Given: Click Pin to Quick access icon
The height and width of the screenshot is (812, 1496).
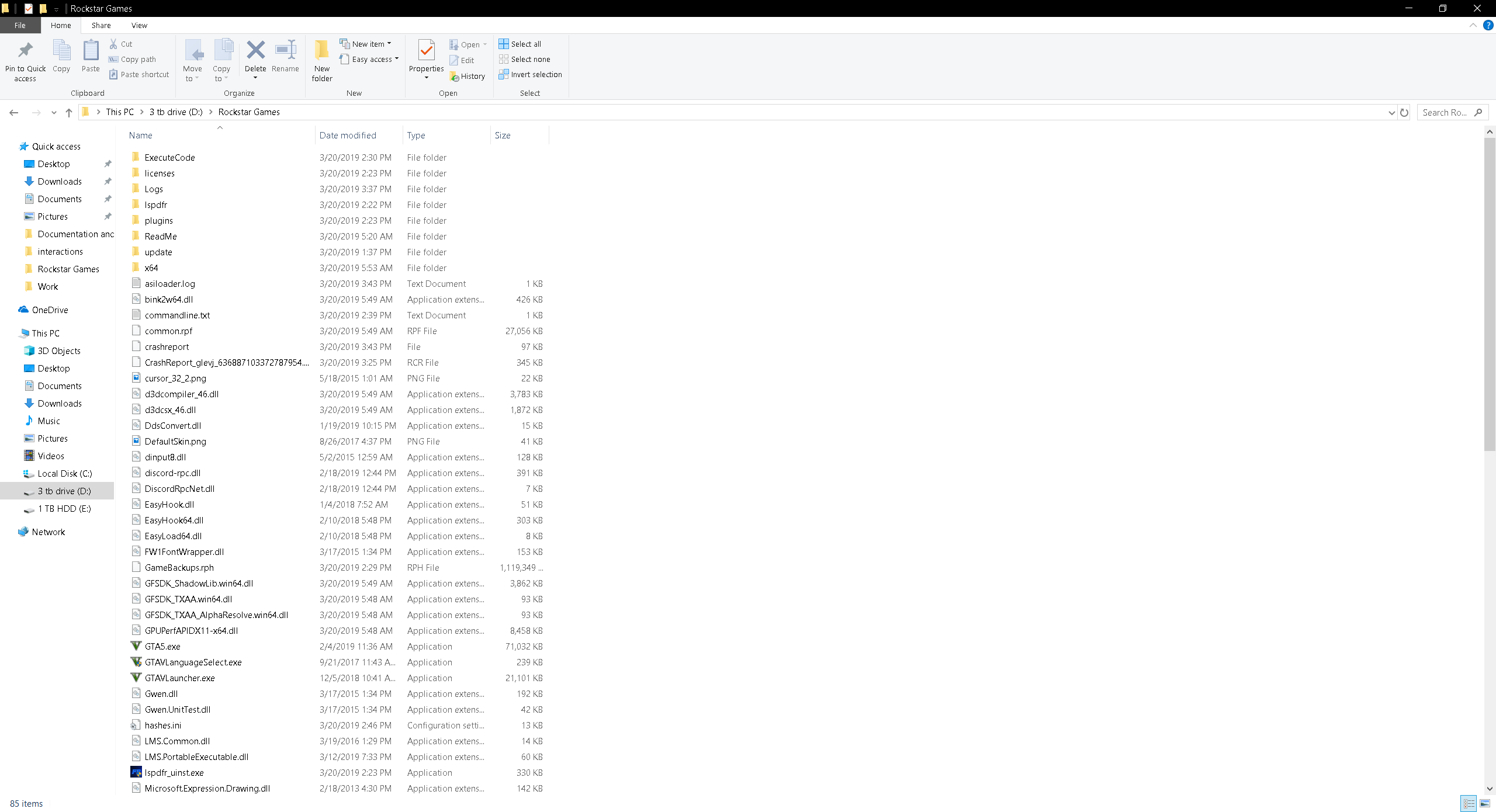Looking at the screenshot, I should click(x=25, y=51).
